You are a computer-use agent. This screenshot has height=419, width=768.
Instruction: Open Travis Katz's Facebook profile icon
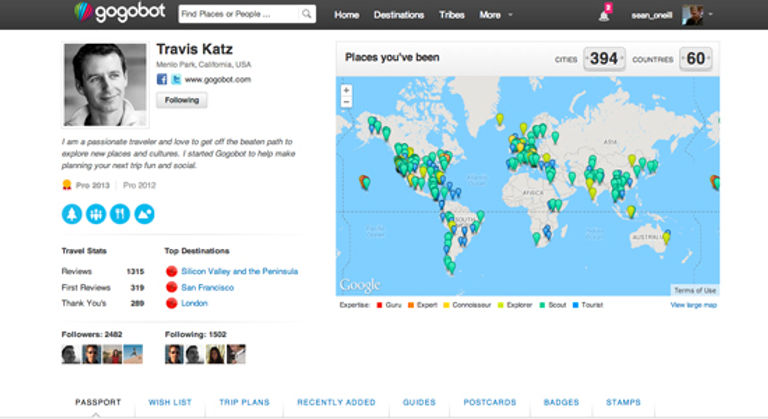pyautogui.click(x=162, y=79)
